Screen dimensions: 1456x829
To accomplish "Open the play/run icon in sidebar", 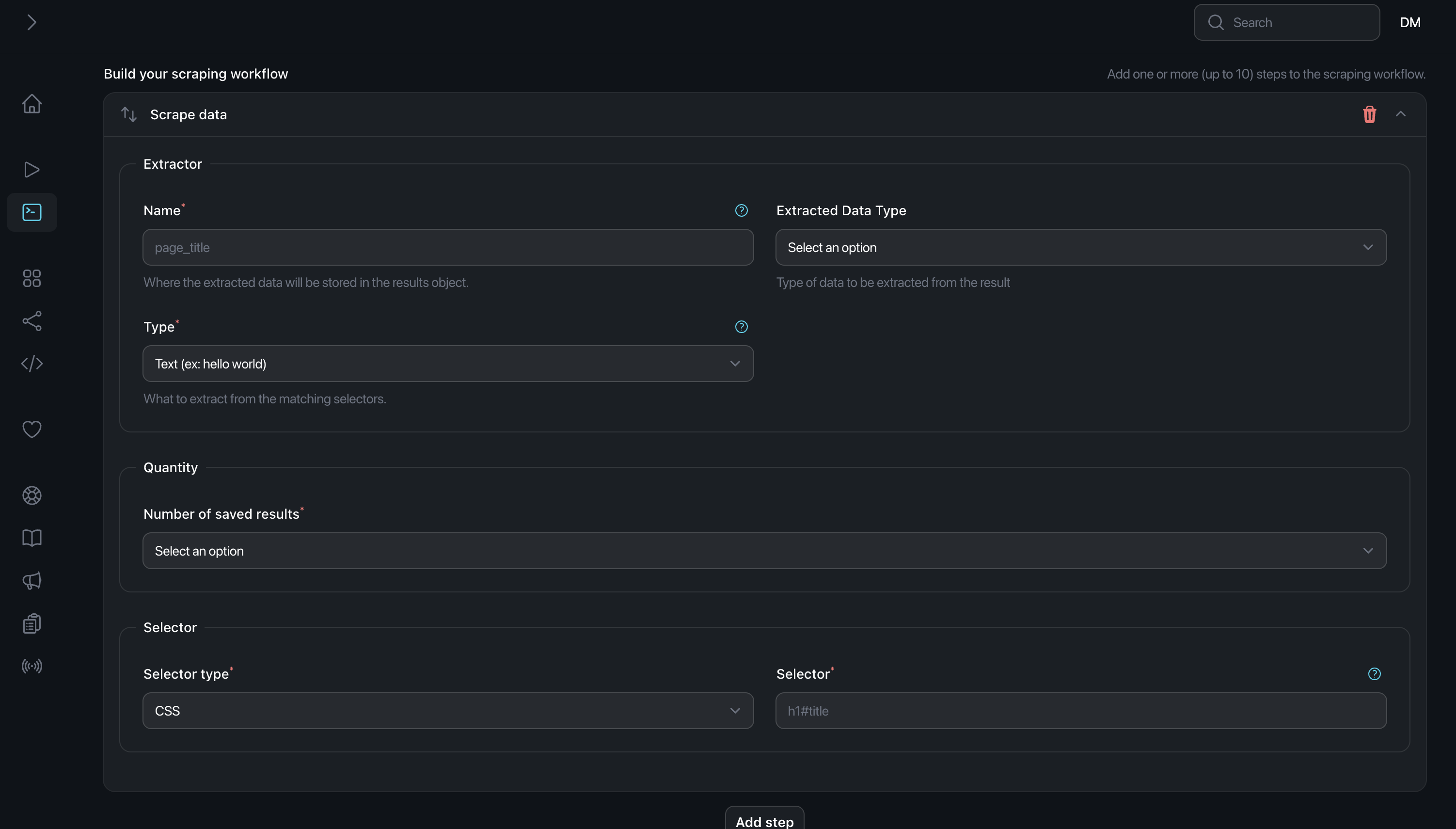I will [32, 170].
